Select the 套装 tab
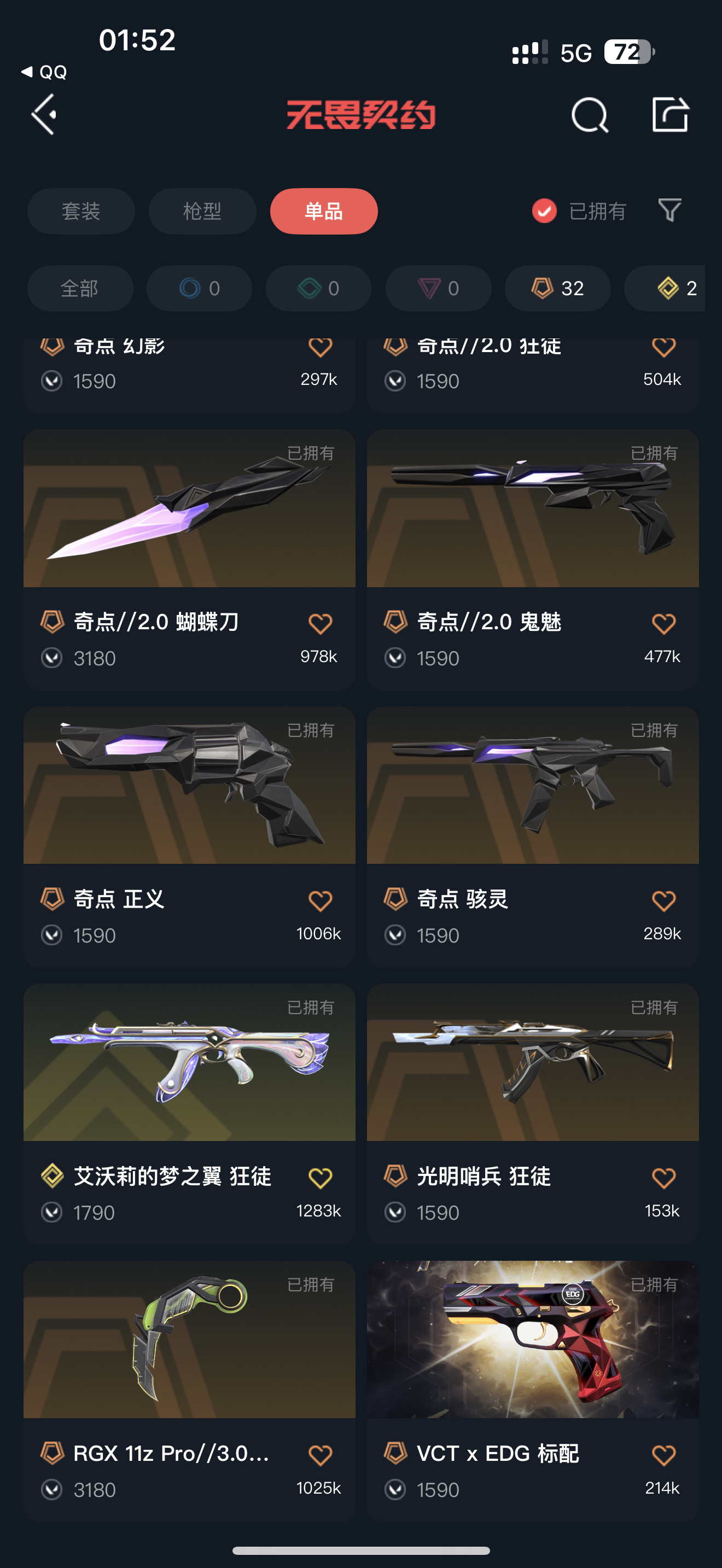722x1568 pixels. pyautogui.click(x=81, y=211)
